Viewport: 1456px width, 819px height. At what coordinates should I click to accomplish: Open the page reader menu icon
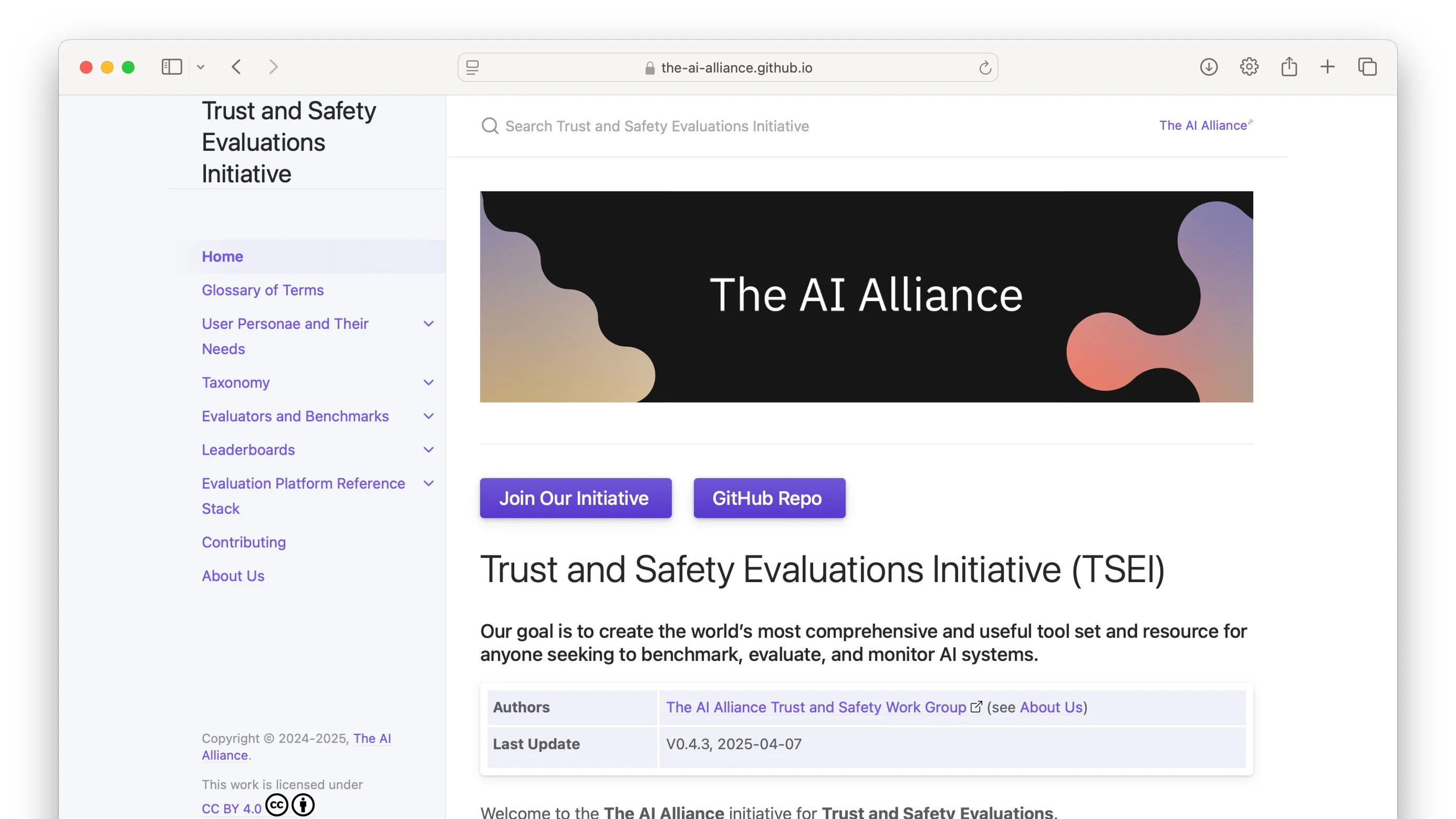(x=473, y=68)
